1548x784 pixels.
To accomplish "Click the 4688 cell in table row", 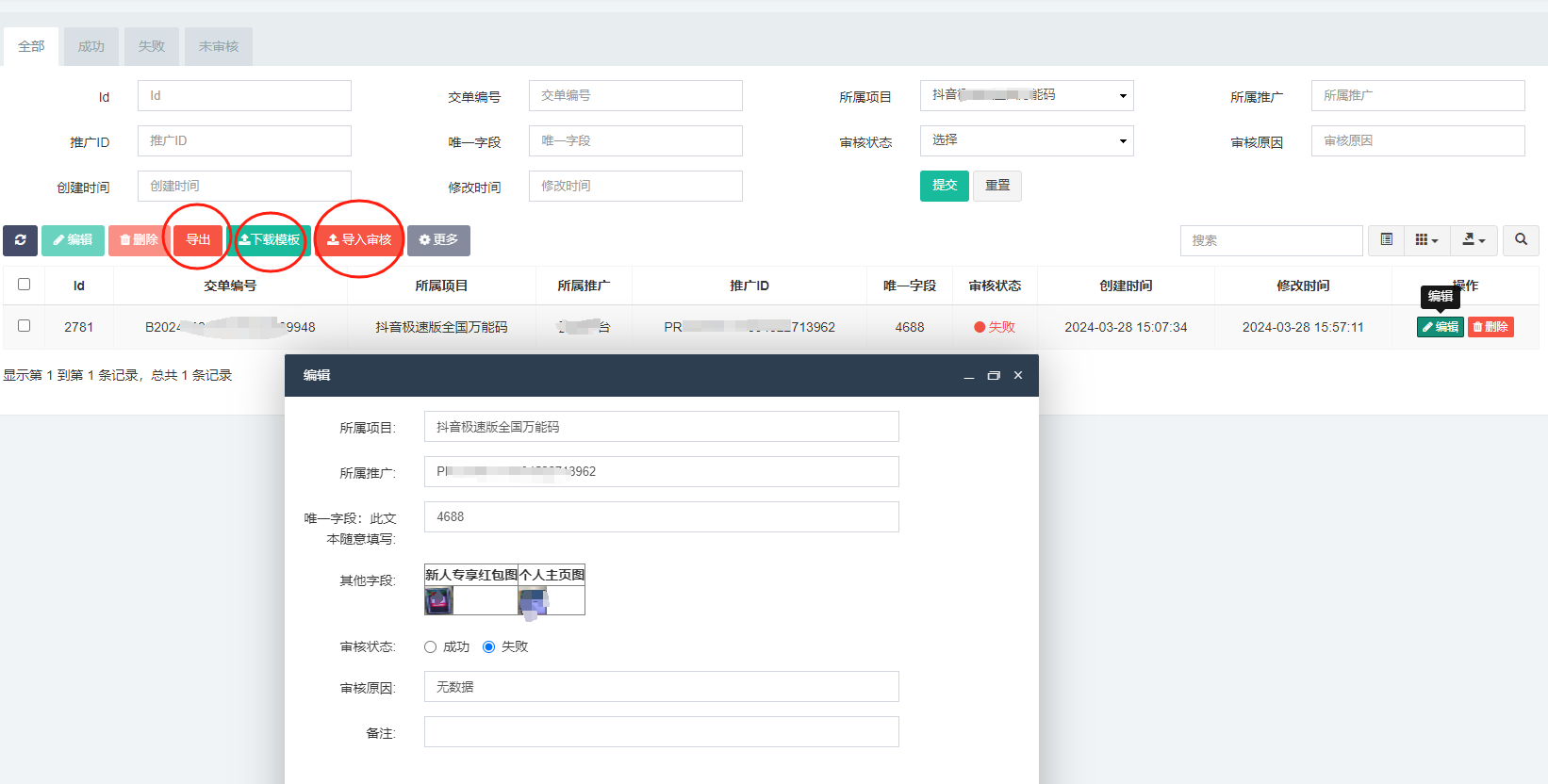I will (x=910, y=327).
